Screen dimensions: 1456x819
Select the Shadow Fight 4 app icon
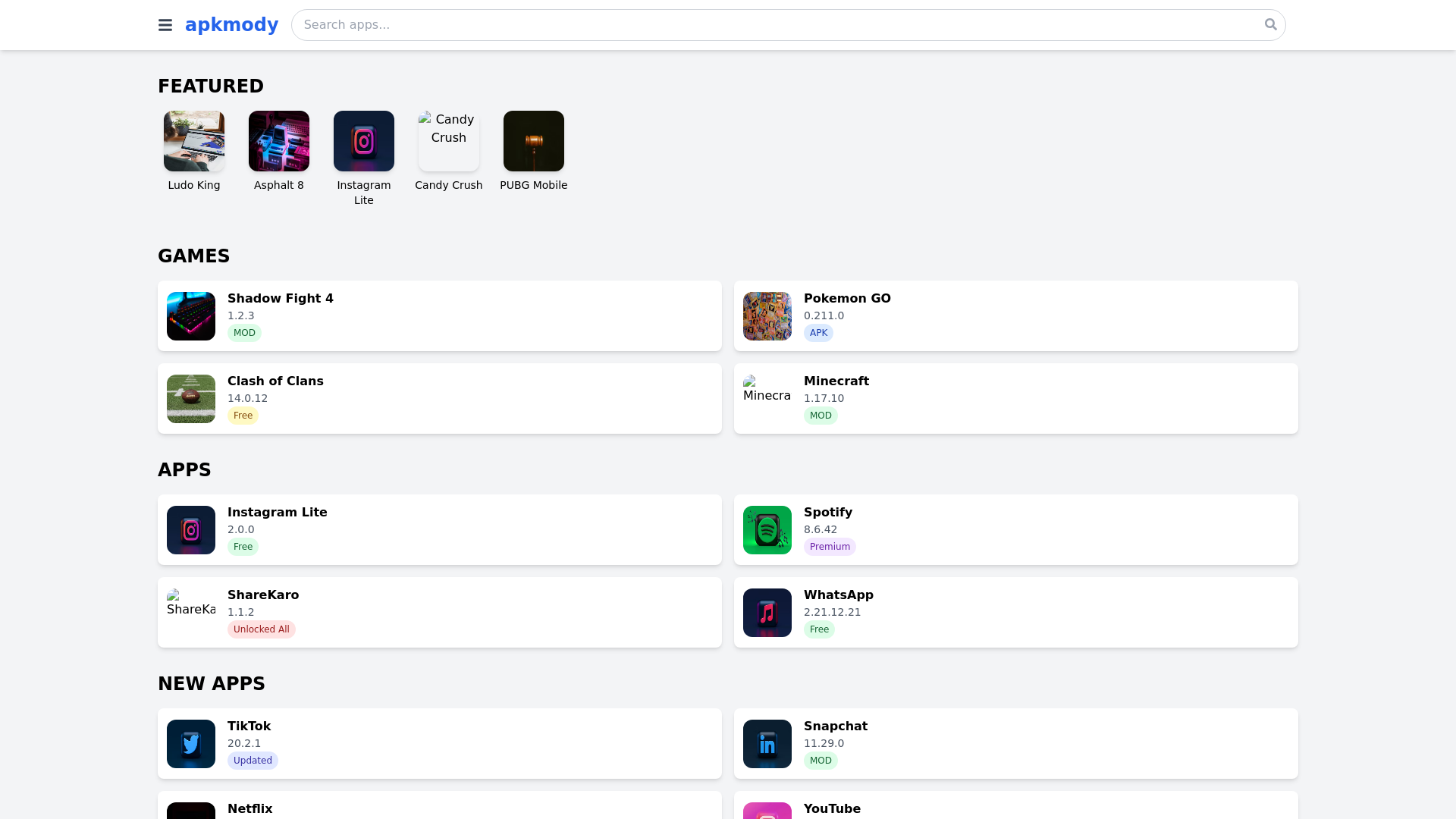coord(190,316)
